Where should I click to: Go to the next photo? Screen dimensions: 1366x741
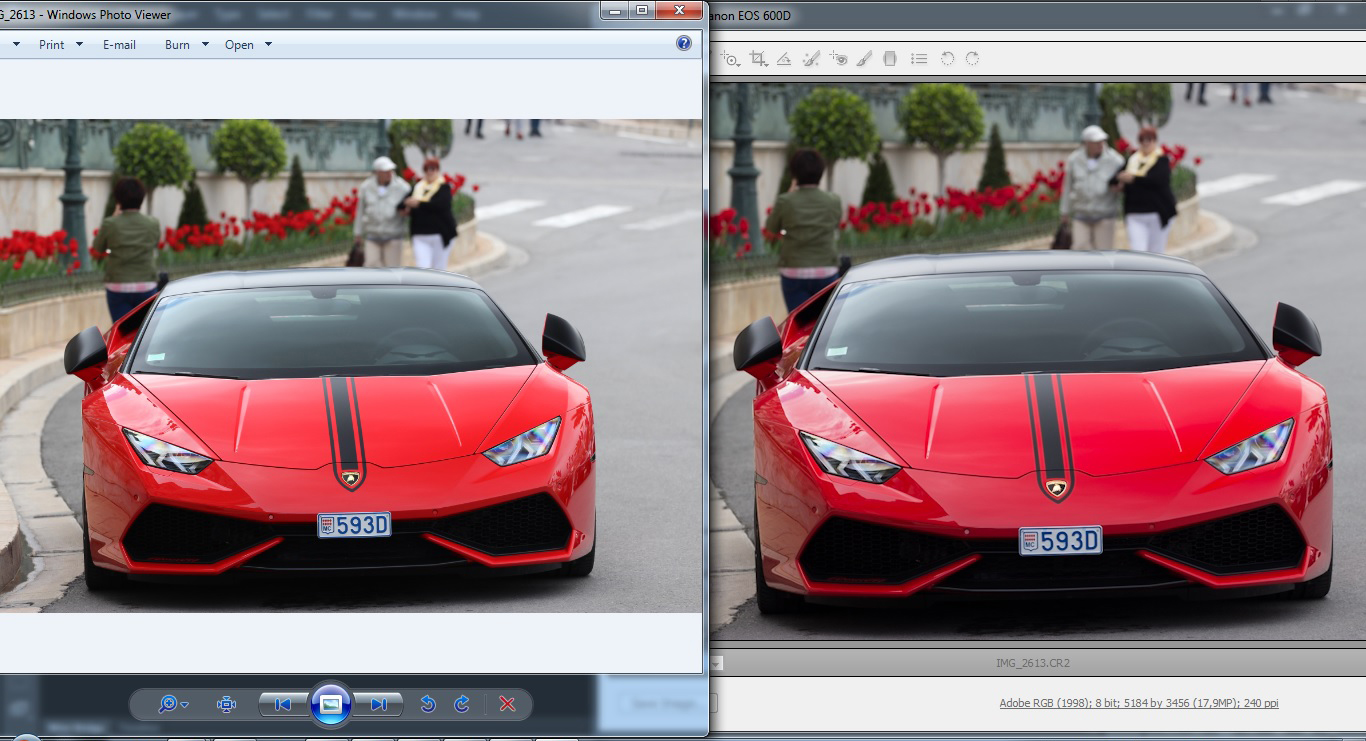click(379, 704)
